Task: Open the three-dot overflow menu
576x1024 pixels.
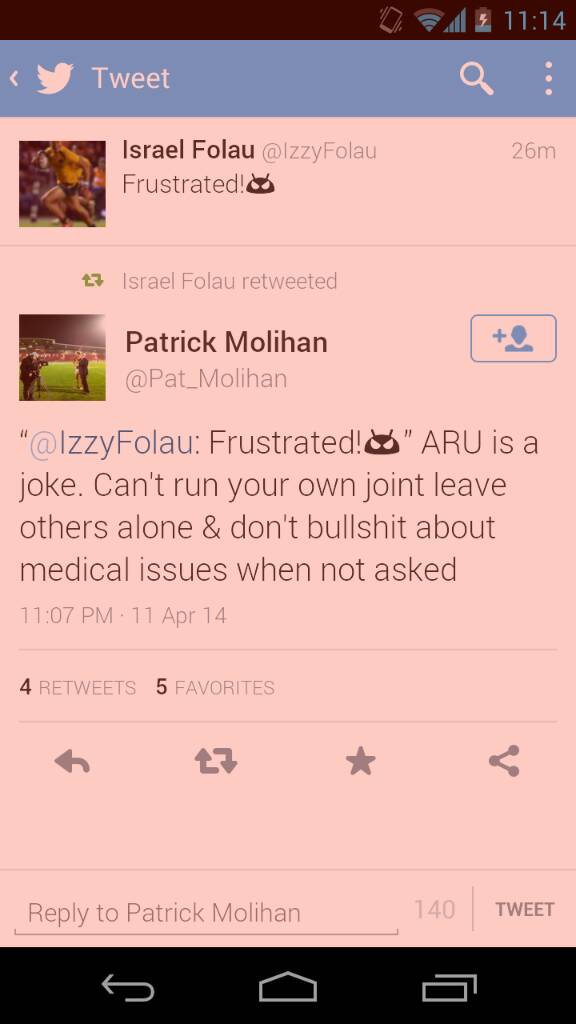Action: coord(549,78)
